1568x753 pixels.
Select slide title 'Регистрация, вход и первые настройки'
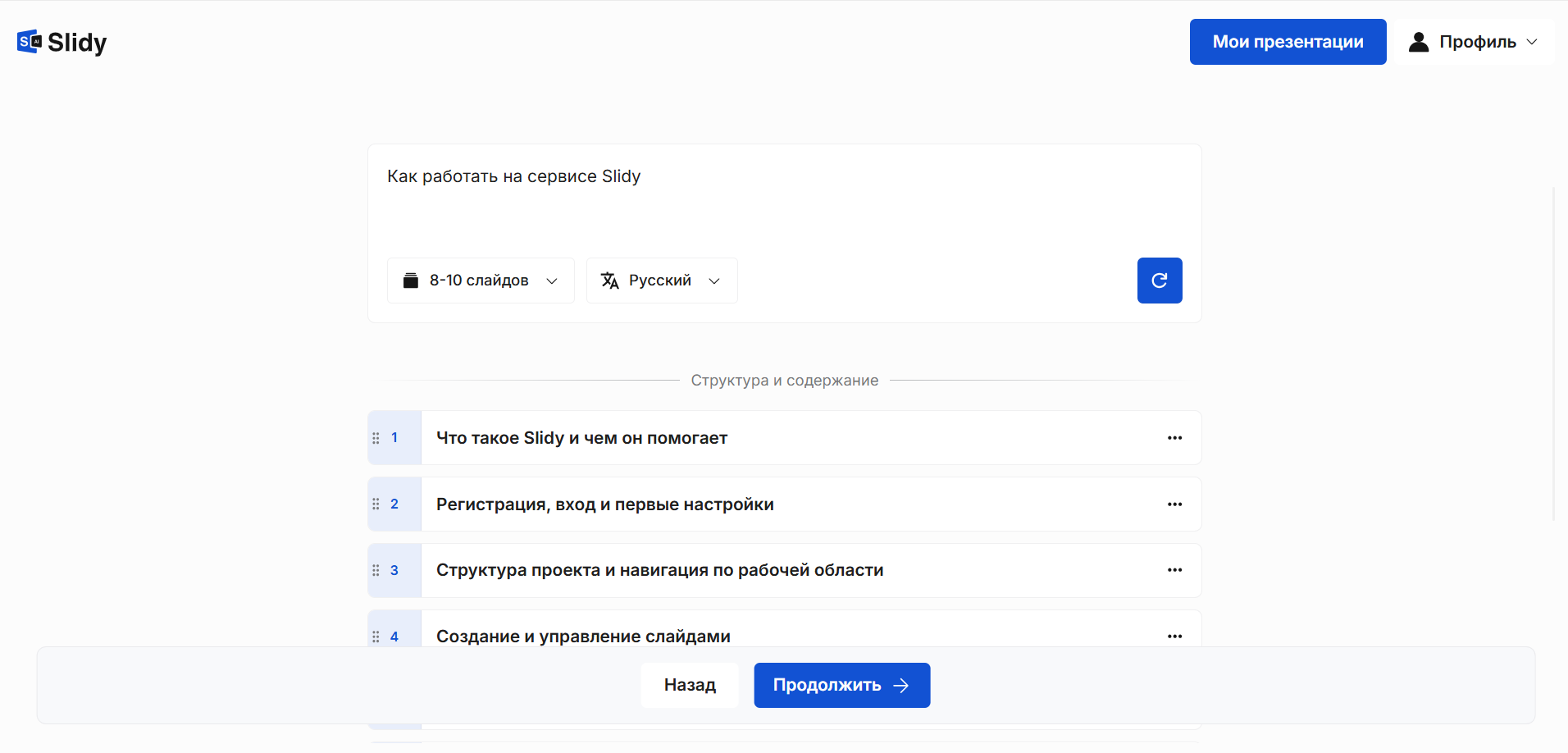pyautogui.click(x=604, y=504)
